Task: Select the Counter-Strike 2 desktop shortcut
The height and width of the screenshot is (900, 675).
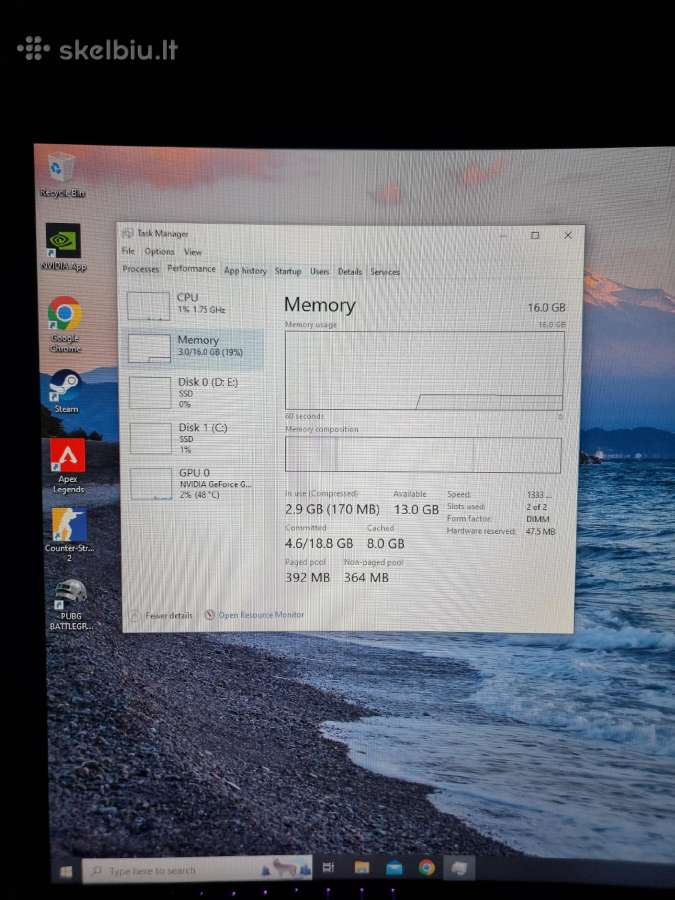Action: [x=69, y=534]
